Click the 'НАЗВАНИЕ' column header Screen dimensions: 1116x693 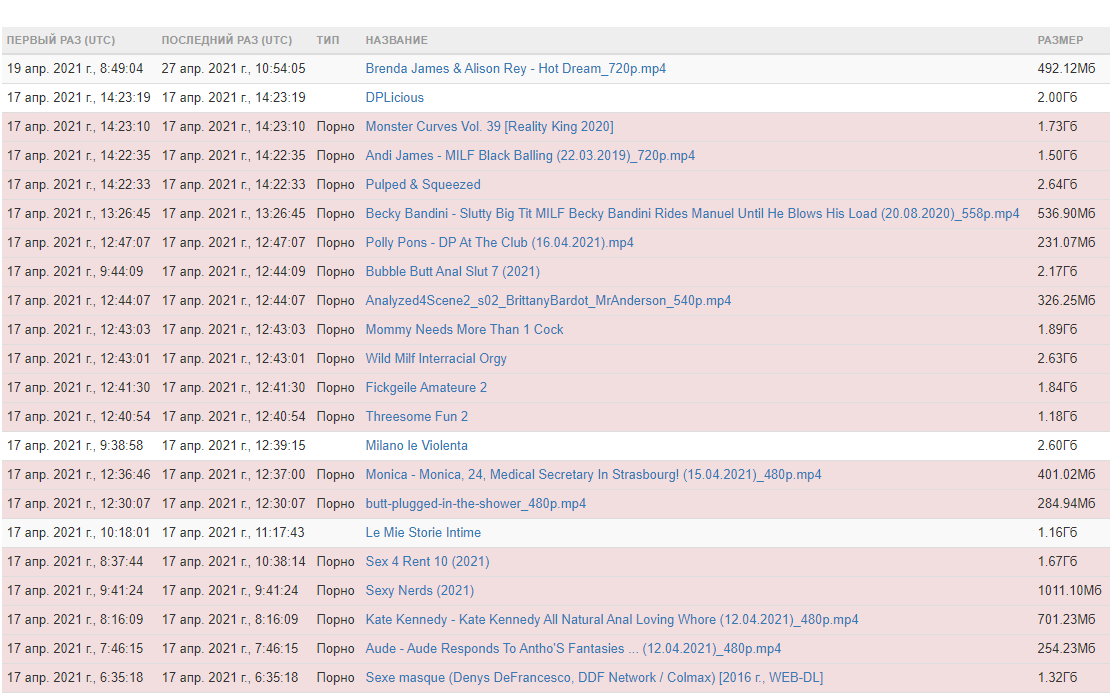396,40
